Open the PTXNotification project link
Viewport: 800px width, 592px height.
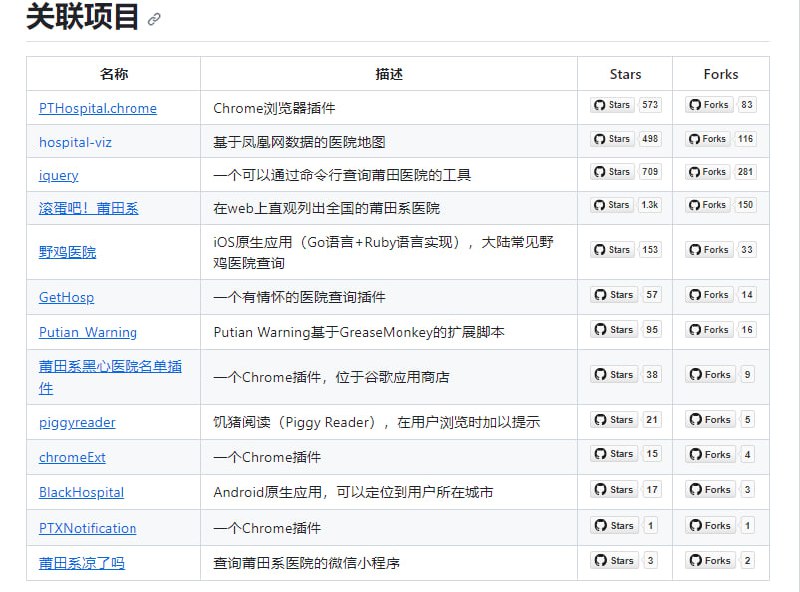click(89, 528)
